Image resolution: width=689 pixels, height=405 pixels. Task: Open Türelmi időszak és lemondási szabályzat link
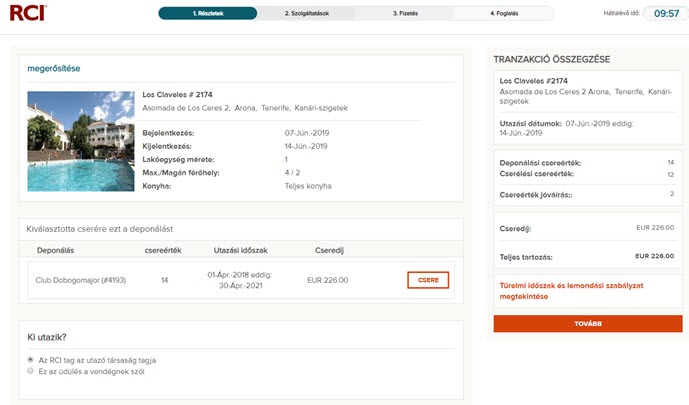(x=571, y=291)
